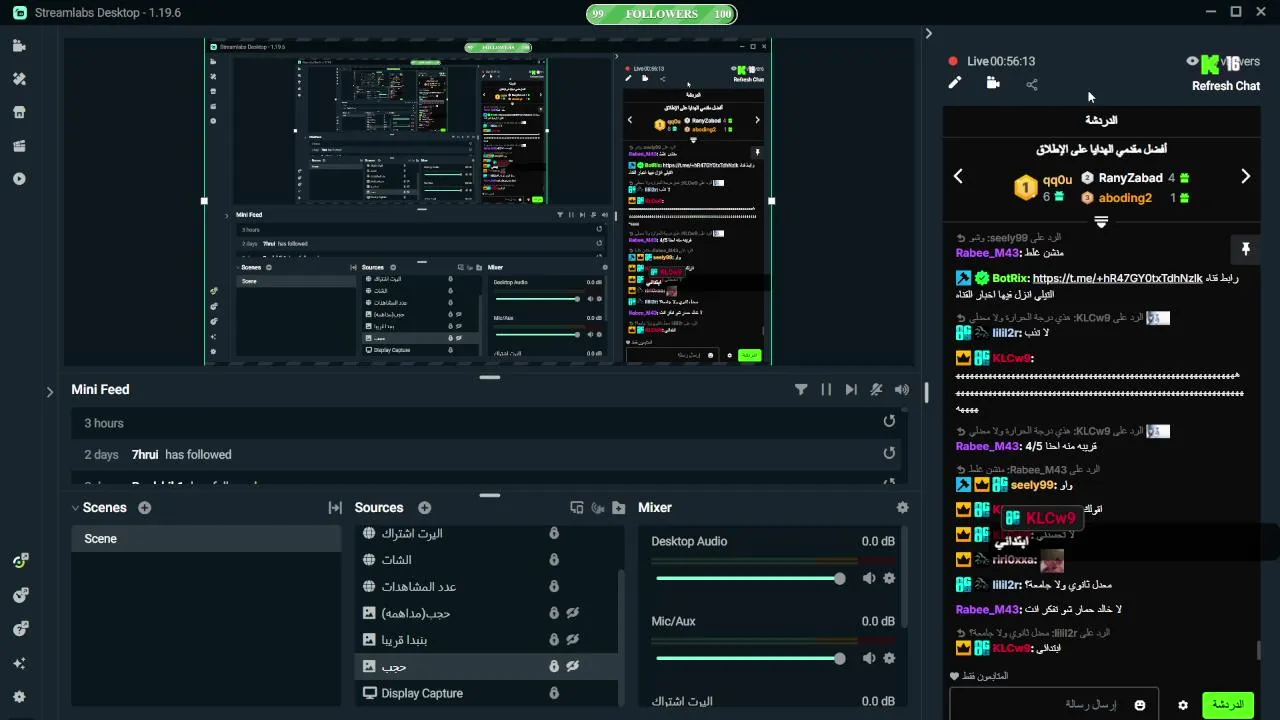The height and width of the screenshot is (720, 1280).
Task: Open emoji picker in chat input
Action: (x=1140, y=705)
